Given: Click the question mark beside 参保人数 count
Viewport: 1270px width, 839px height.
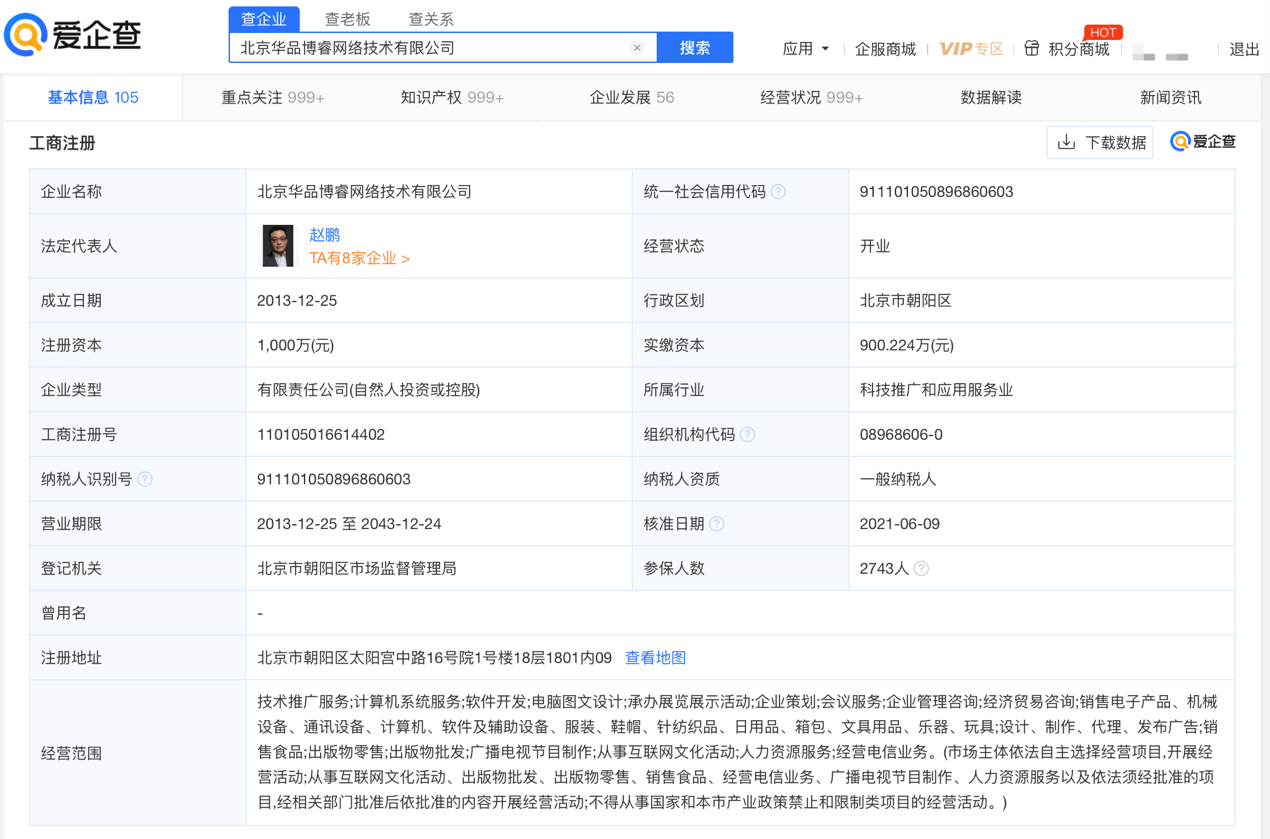Looking at the screenshot, I should coord(920,568).
